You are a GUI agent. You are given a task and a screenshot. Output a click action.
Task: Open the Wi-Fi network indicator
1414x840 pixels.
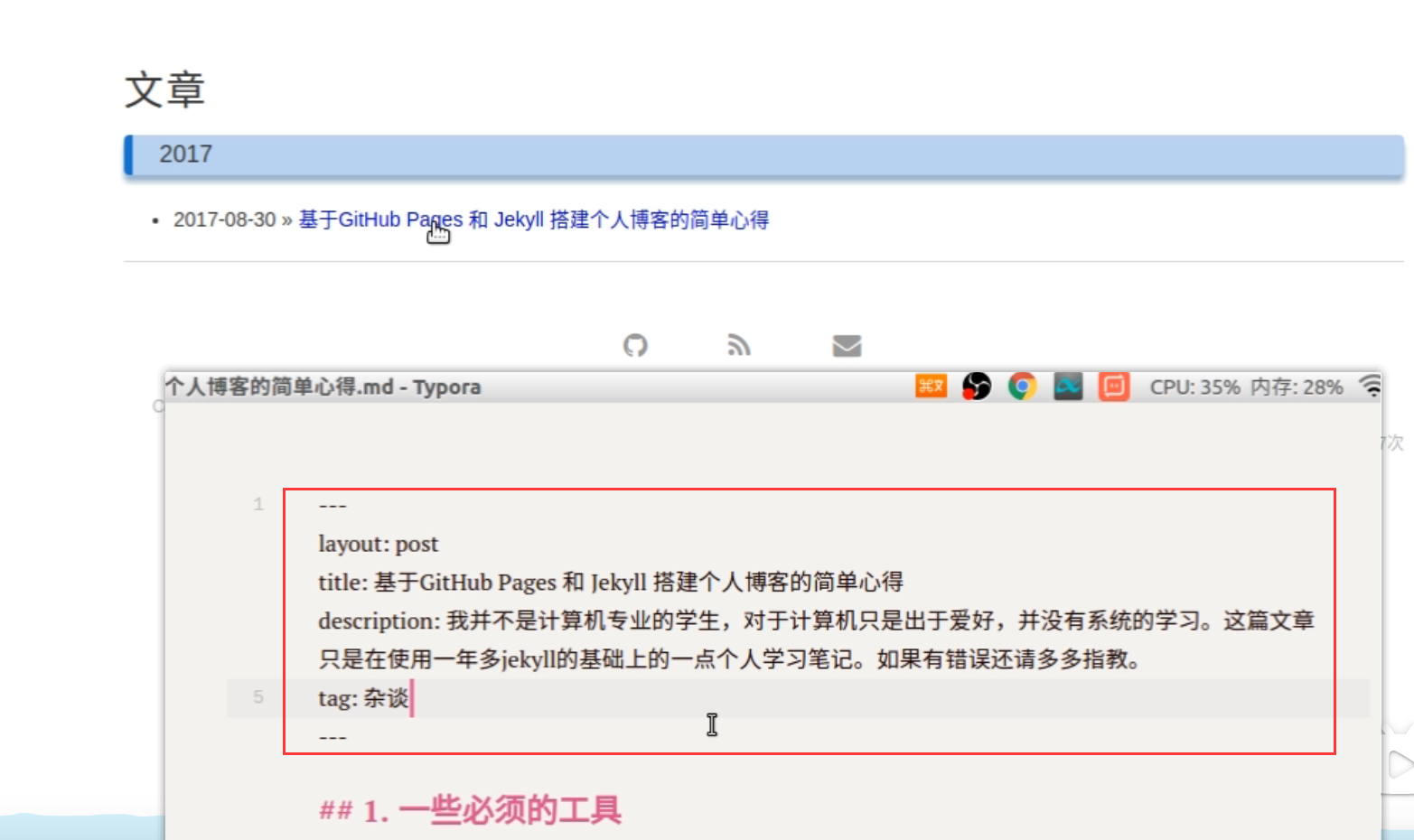tap(1371, 387)
